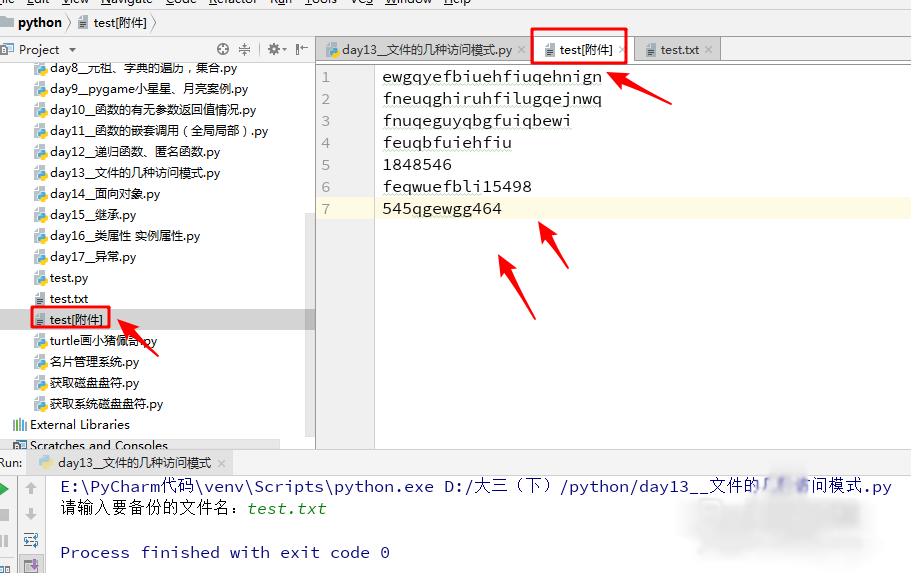Select day13__文件的几种访问模式.py in project tree
911x573 pixels.
pos(135,173)
